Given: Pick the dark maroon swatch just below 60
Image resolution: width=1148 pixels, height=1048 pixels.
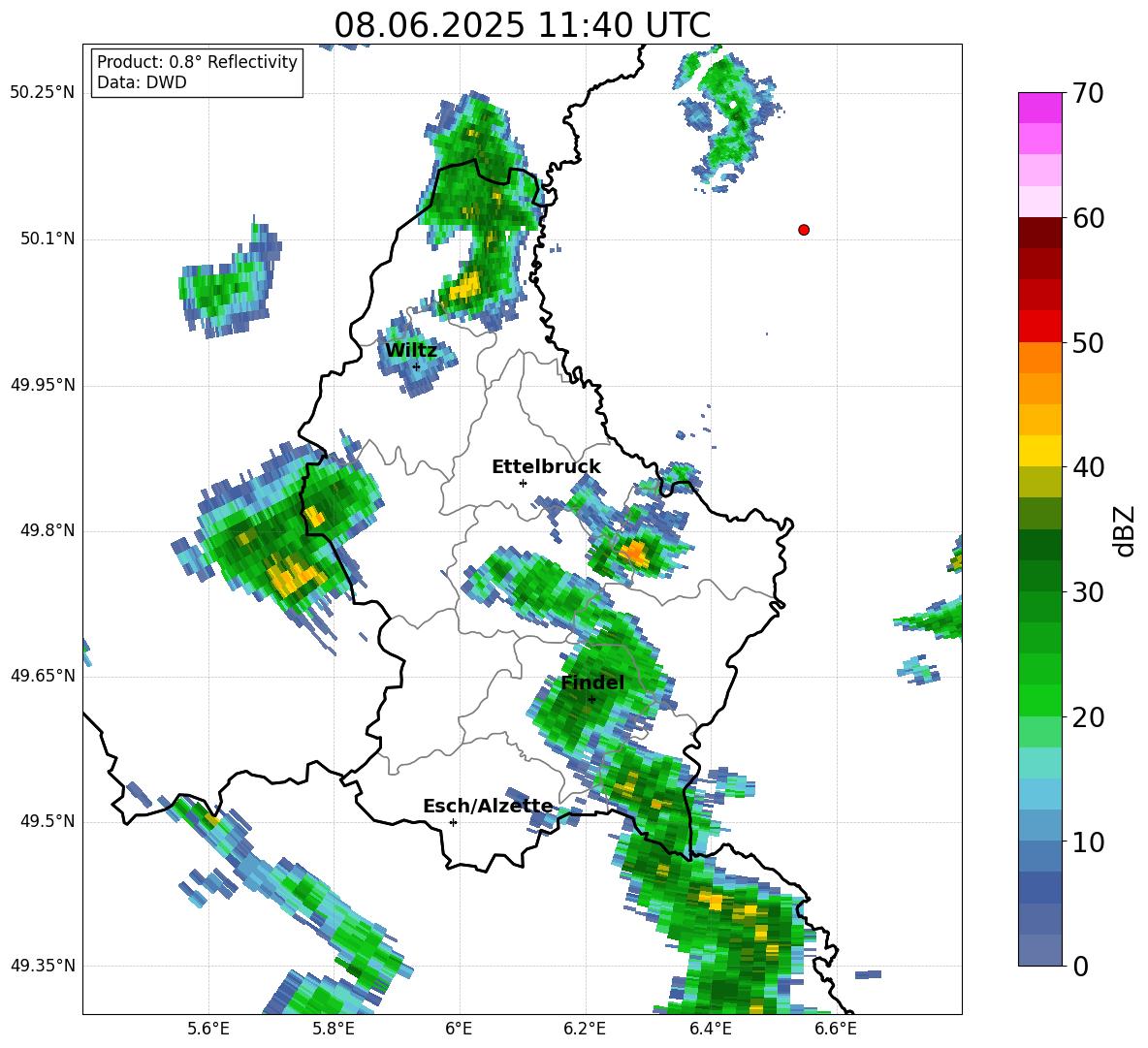Looking at the screenshot, I should [1039, 233].
